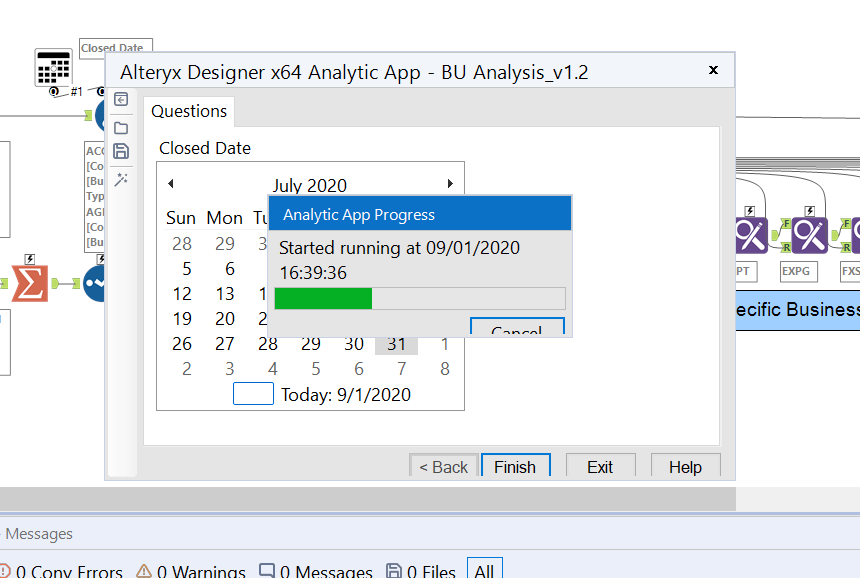The width and height of the screenshot is (860, 578).
Task: Advance to August using the calendar right arrow
Action: click(x=449, y=181)
